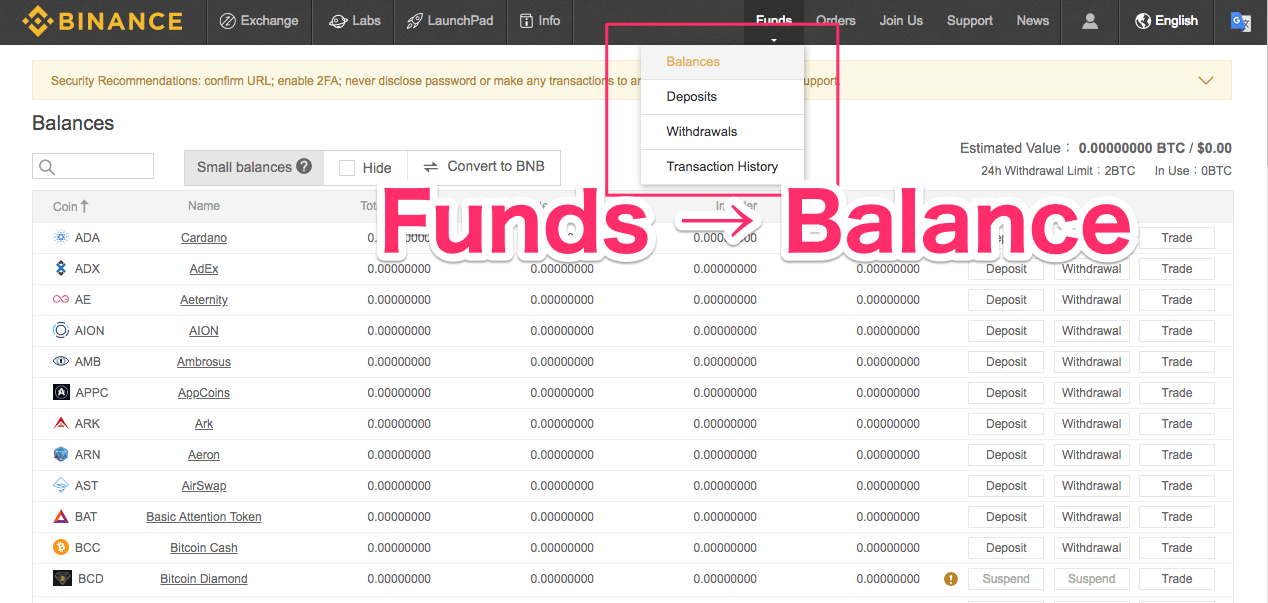Screen dimensions: 1268x603
Task: Click the AMB eye-shaped coin icon
Action: 60,362
